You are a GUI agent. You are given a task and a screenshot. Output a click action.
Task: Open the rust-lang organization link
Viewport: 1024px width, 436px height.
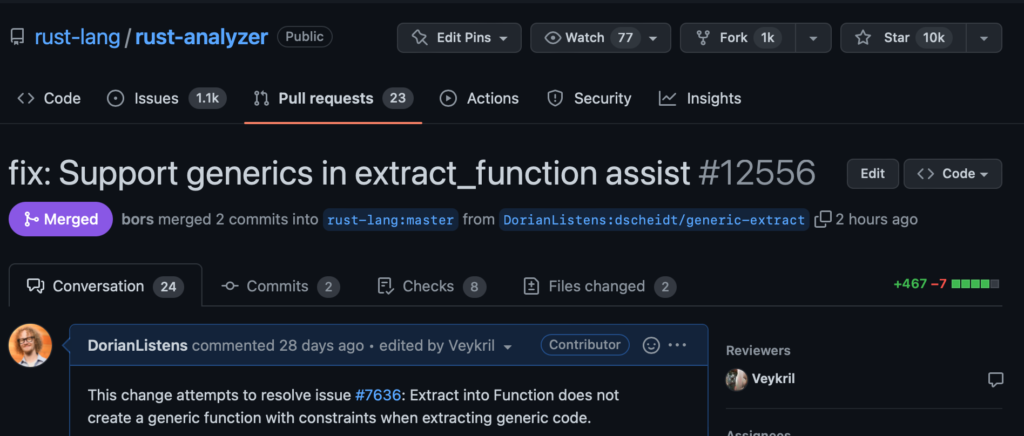pos(78,37)
